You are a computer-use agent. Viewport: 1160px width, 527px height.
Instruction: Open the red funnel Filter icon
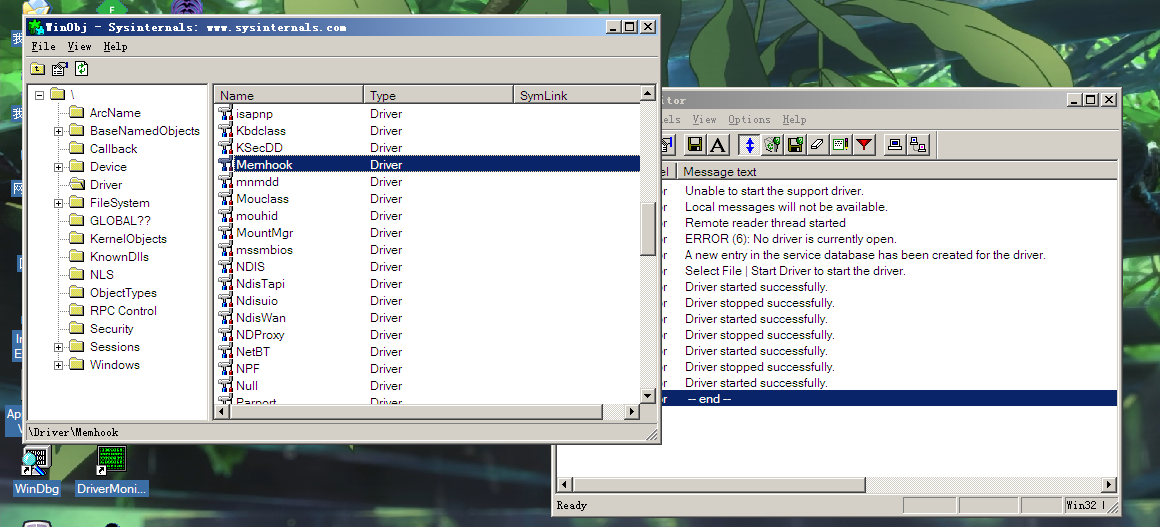pos(863,144)
